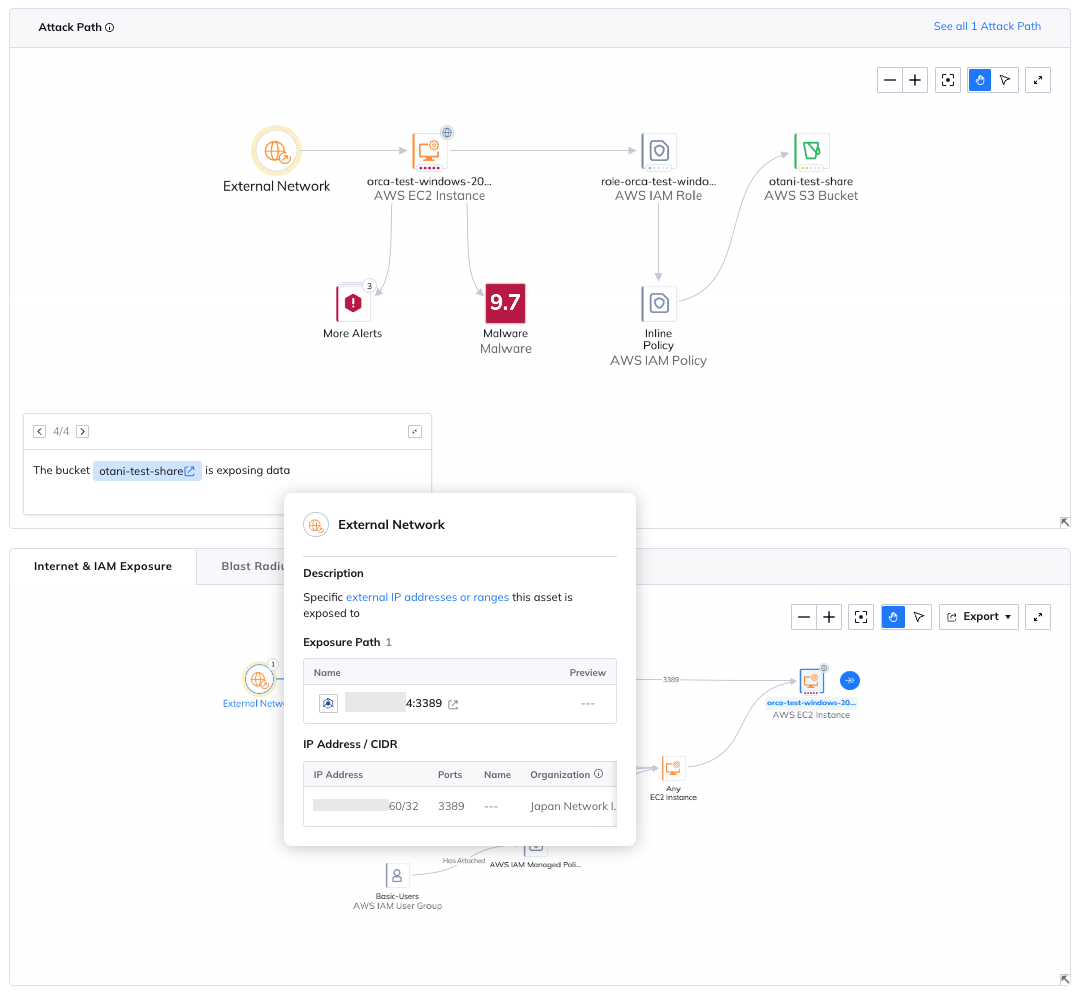Click Japan Network organization cell
This screenshot has width=1080, height=995.
[573, 806]
